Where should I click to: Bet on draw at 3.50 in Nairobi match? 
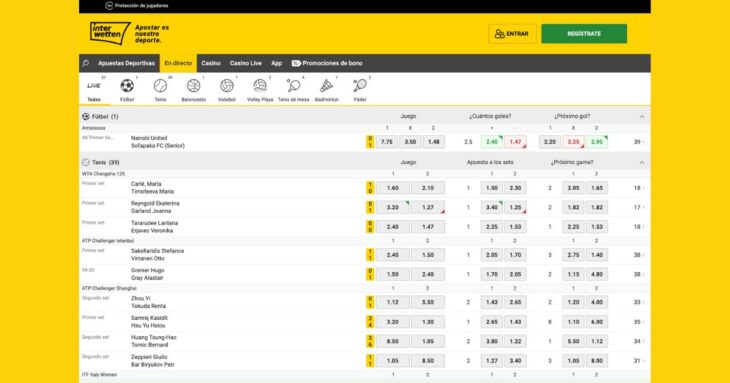(410, 142)
